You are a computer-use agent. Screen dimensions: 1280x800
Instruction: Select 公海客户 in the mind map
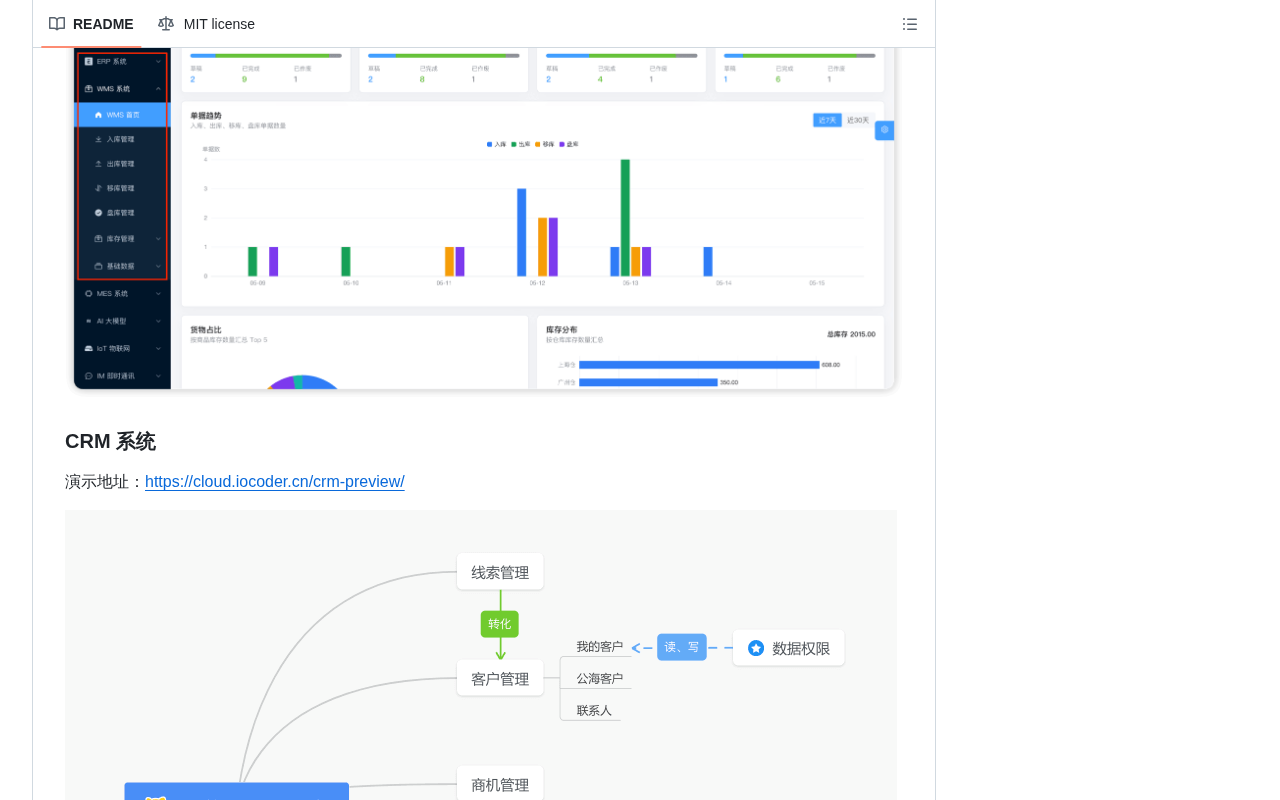coord(599,679)
